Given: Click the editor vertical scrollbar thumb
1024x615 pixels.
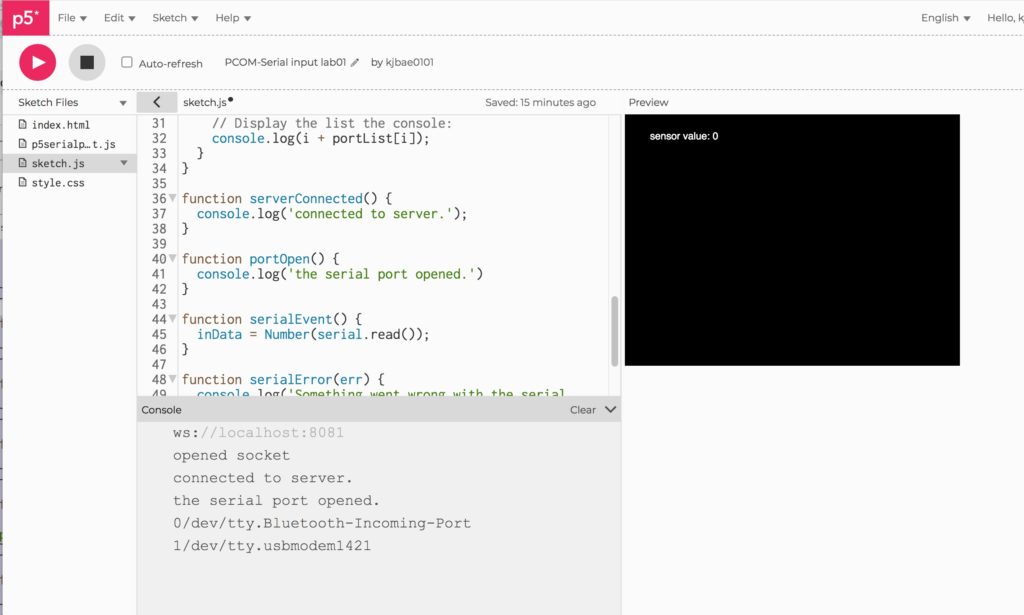Looking at the screenshot, I should coord(615,331).
